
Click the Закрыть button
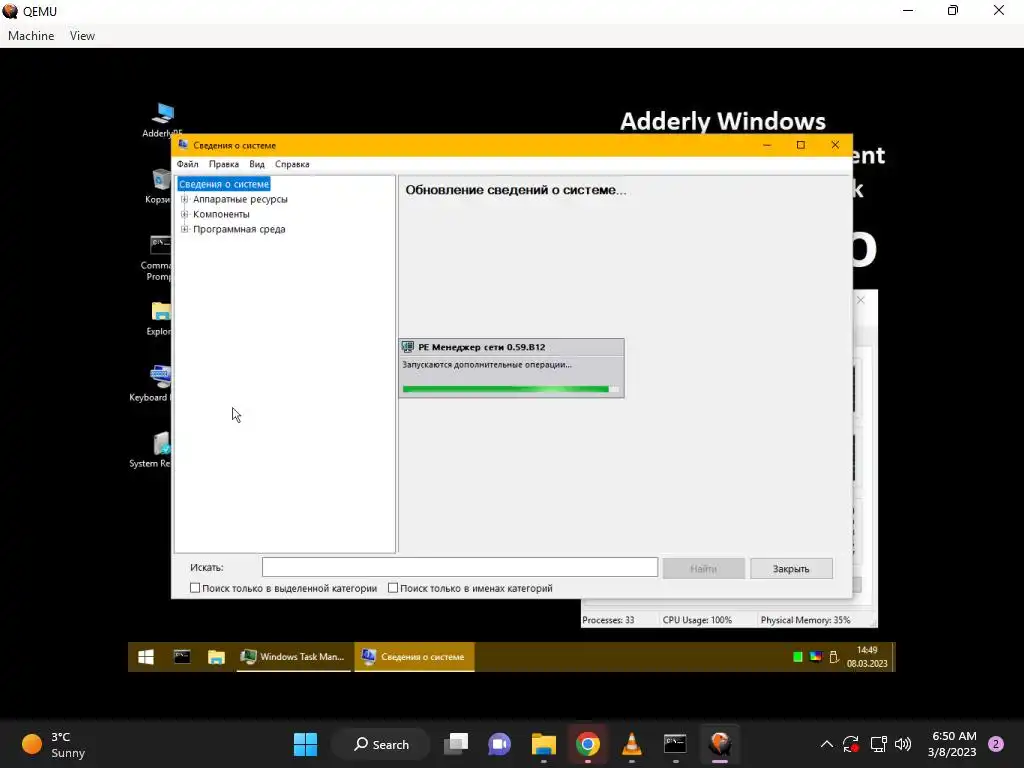(x=791, y=568)
